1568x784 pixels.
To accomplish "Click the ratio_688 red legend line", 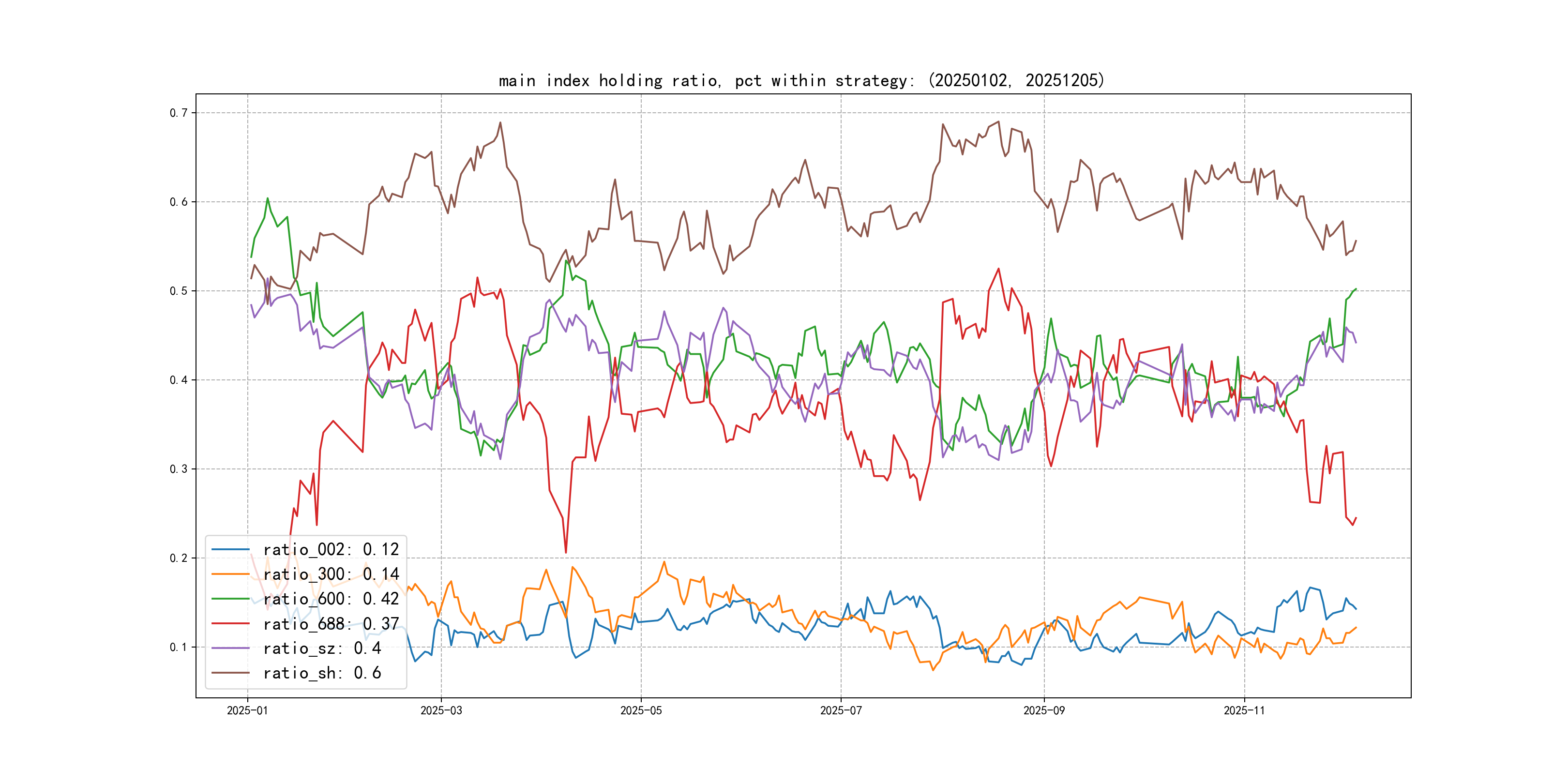I will 230,623.
